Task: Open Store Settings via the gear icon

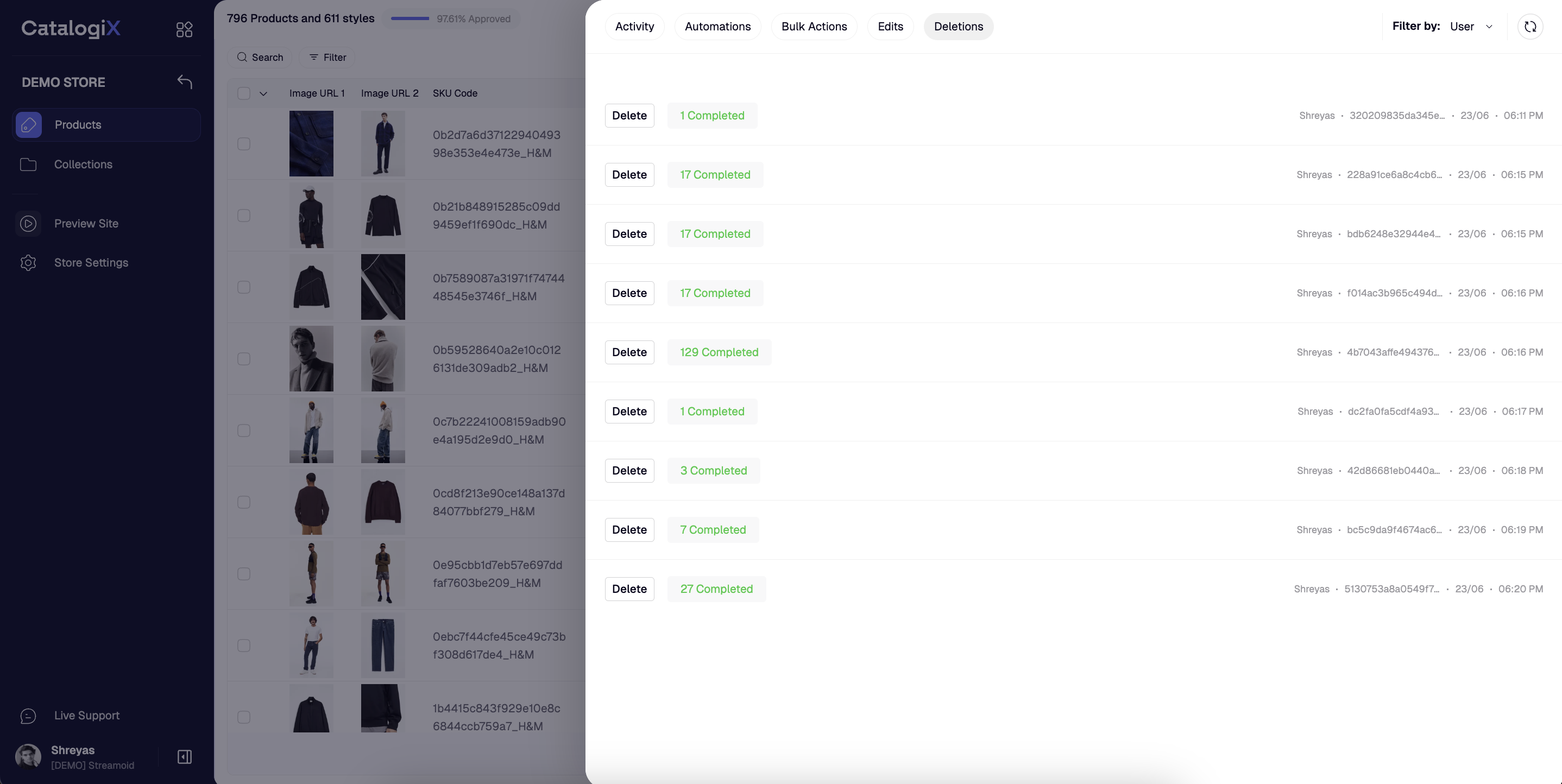Action: [x=28, y=263]
